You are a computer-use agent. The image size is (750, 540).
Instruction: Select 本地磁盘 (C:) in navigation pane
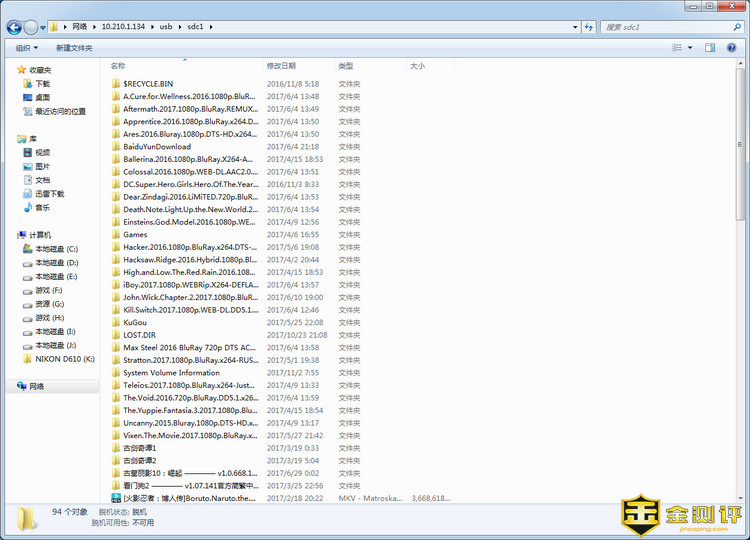pos(56,249)
